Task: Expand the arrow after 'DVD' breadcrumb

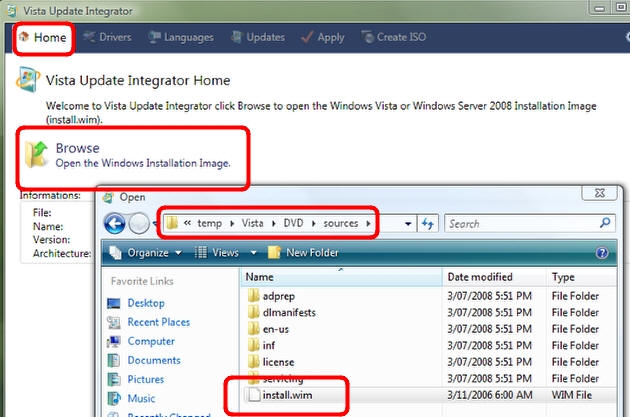Action: click(x=313, y=224)
